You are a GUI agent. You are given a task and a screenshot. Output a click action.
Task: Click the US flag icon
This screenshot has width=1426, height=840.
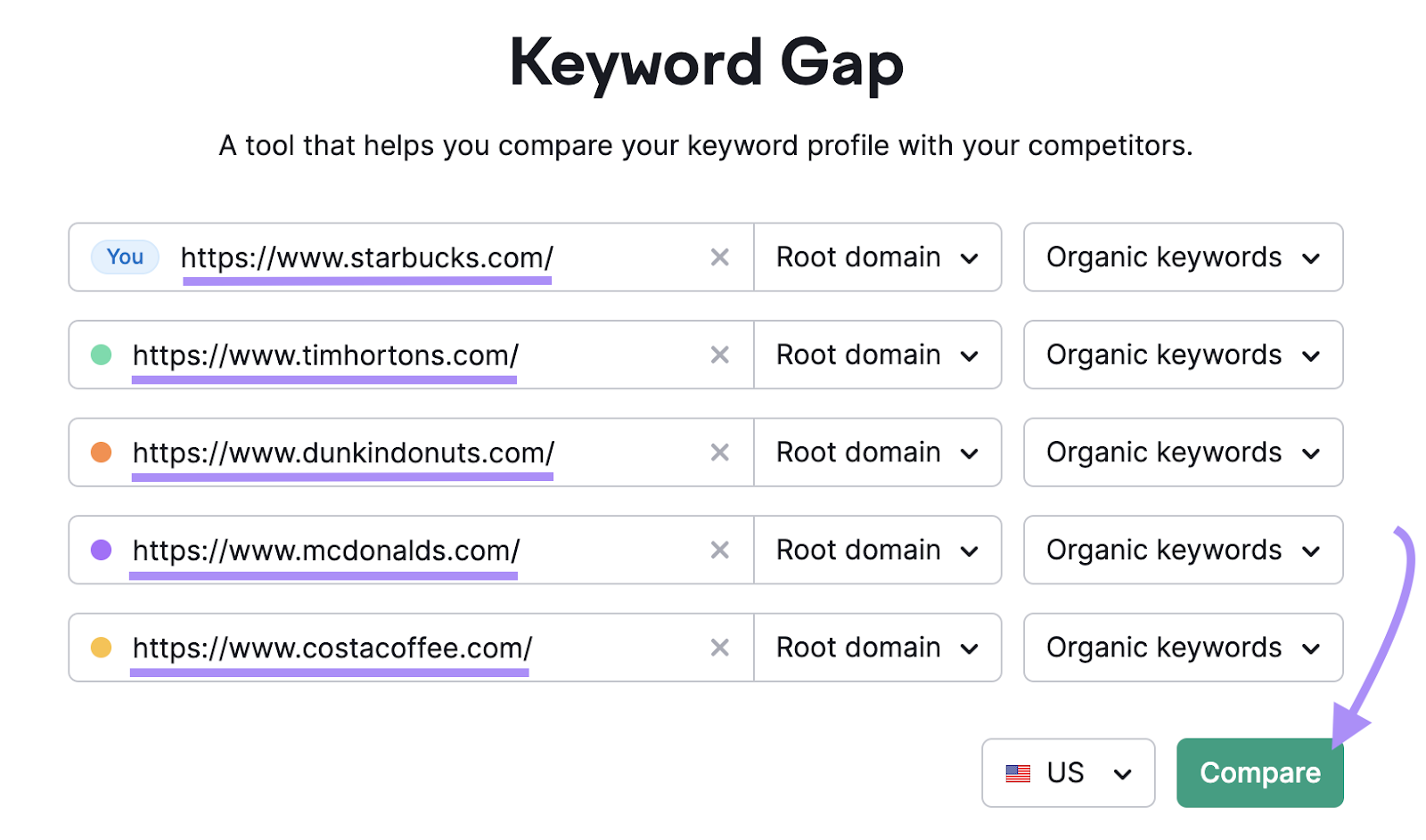point(1019,772)
